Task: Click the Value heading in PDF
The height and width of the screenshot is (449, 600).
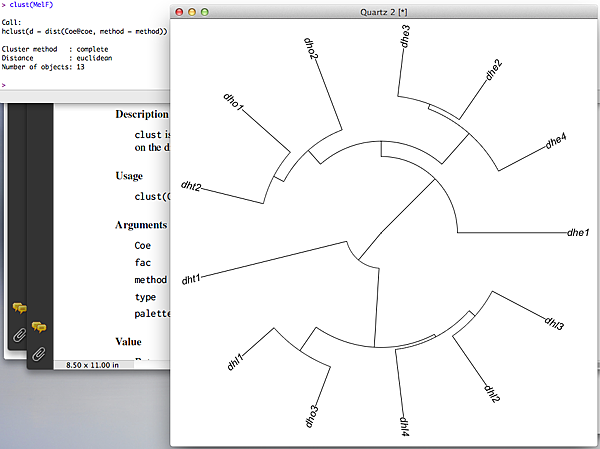Action: click(128, 341)
